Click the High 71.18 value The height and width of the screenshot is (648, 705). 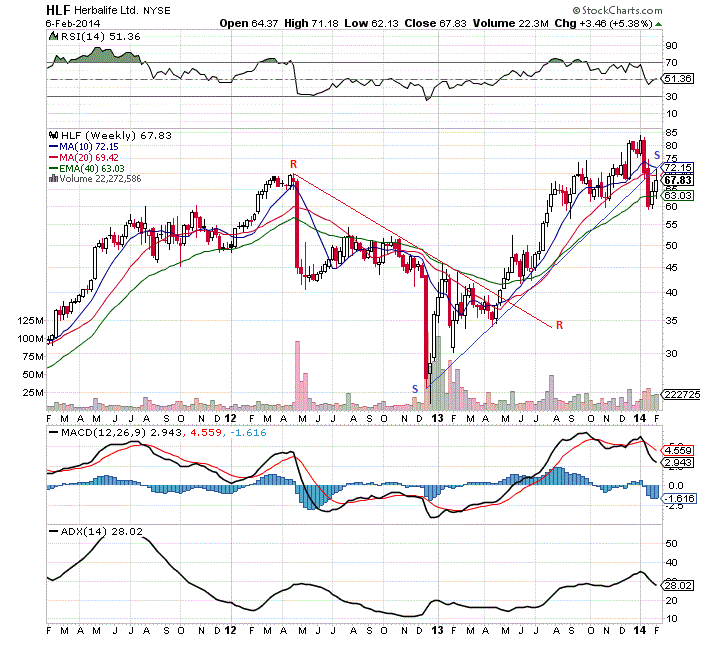(311, 23)
